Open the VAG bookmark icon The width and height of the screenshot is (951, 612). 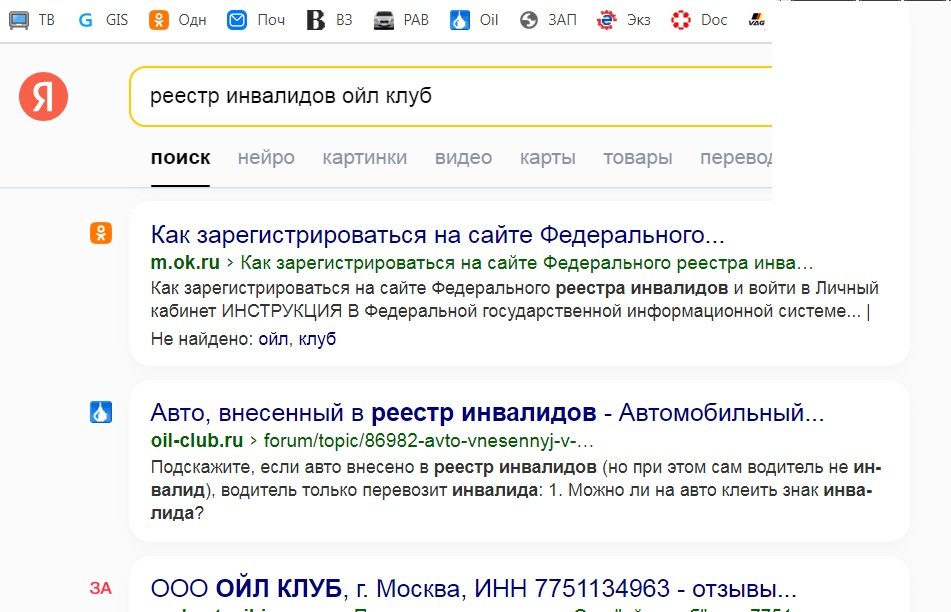pyautogui.click(x=756, y=20)
